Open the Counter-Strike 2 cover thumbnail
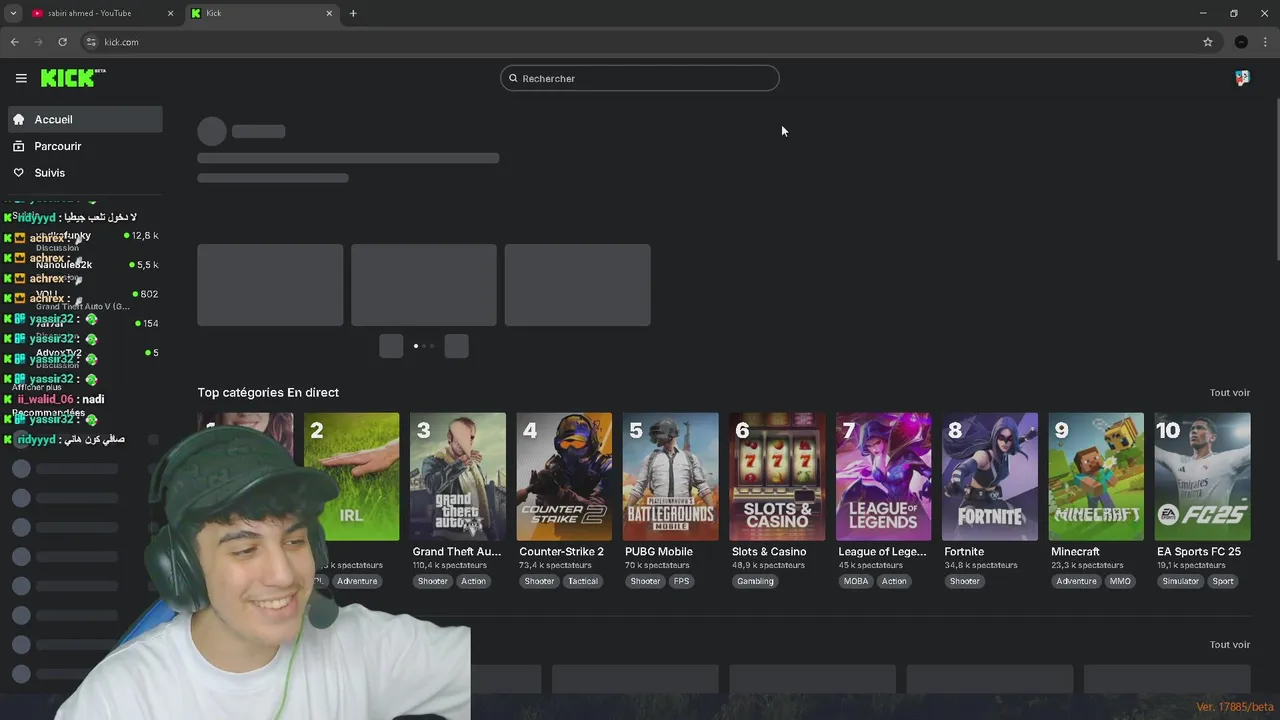Screen dimensions: 1280x720 [x=564, y=476]
